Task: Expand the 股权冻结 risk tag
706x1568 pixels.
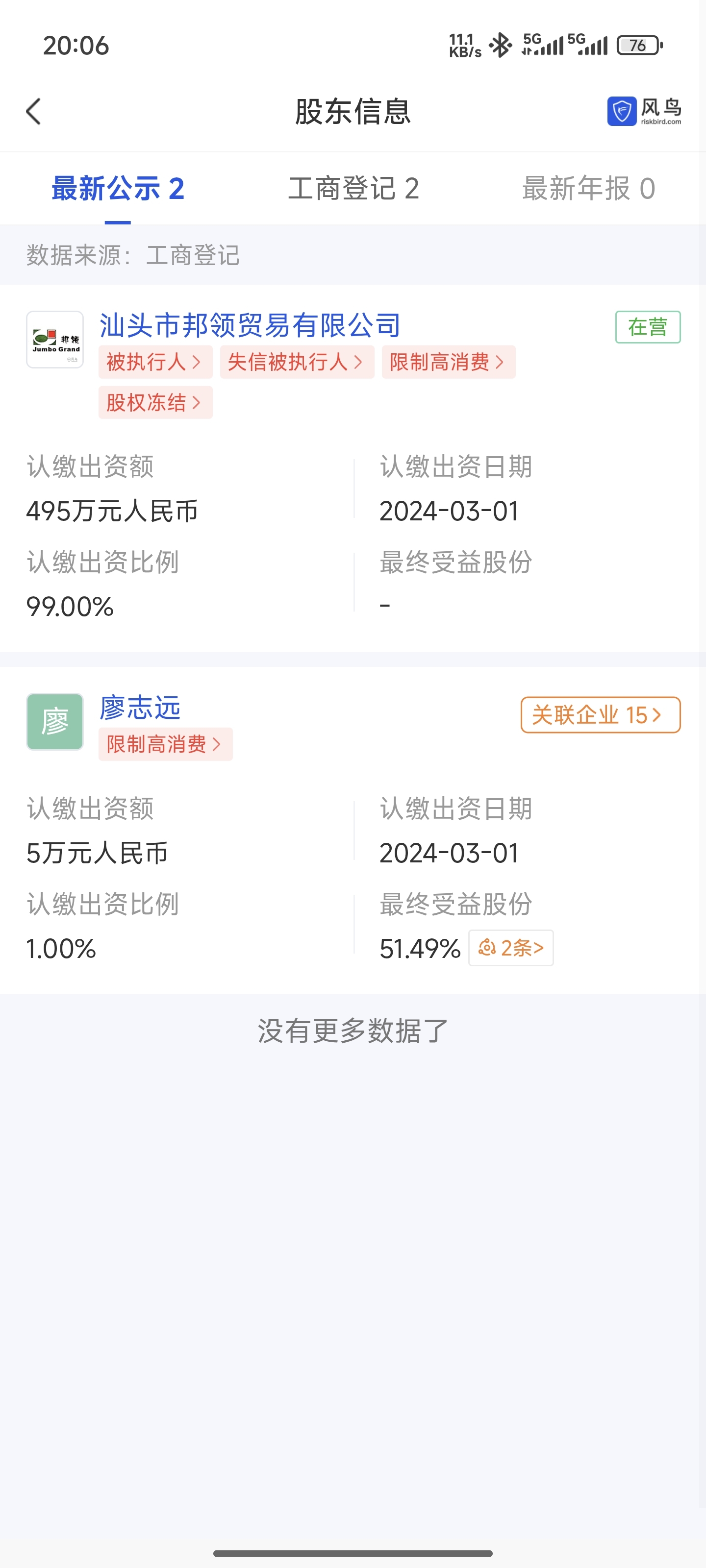Action: coord(155,402)
